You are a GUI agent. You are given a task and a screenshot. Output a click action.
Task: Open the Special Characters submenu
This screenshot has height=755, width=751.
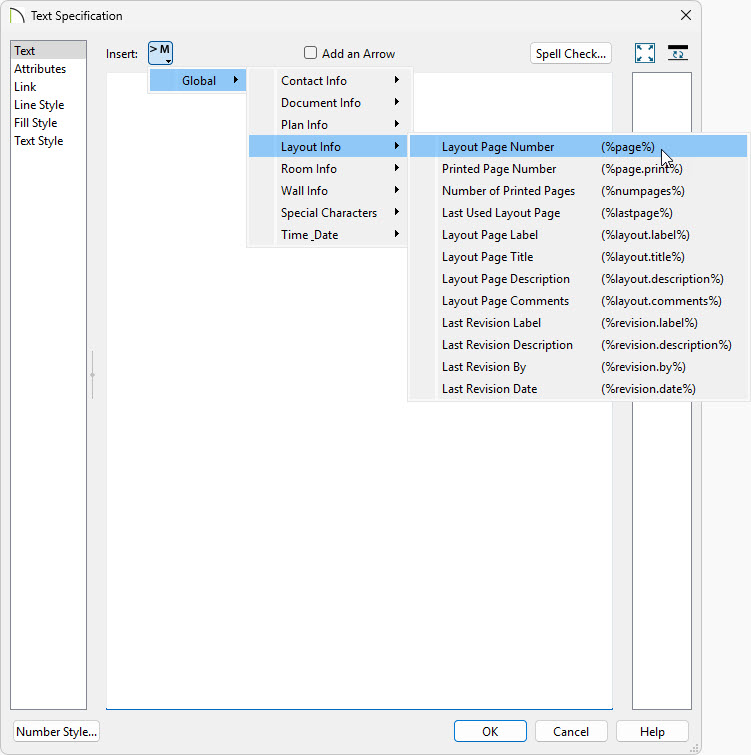(328, 213)
